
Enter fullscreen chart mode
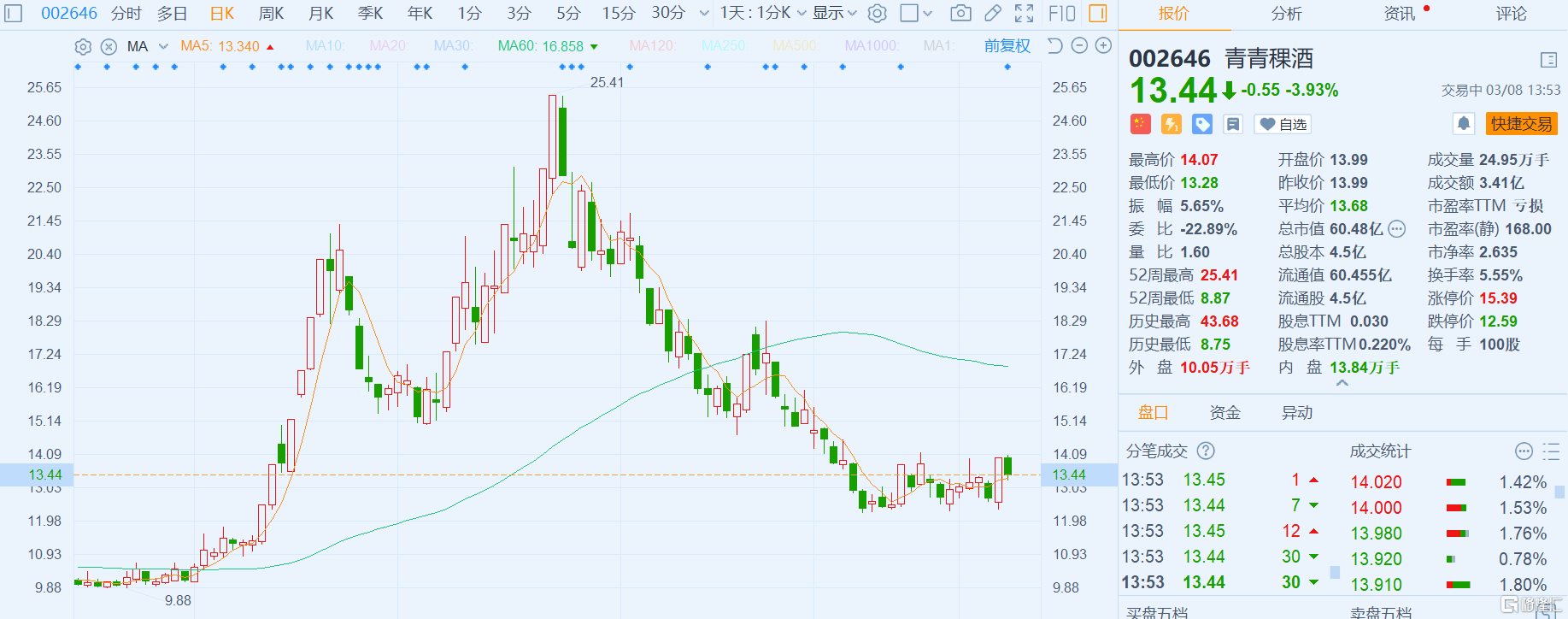[x=1024, y=13]
